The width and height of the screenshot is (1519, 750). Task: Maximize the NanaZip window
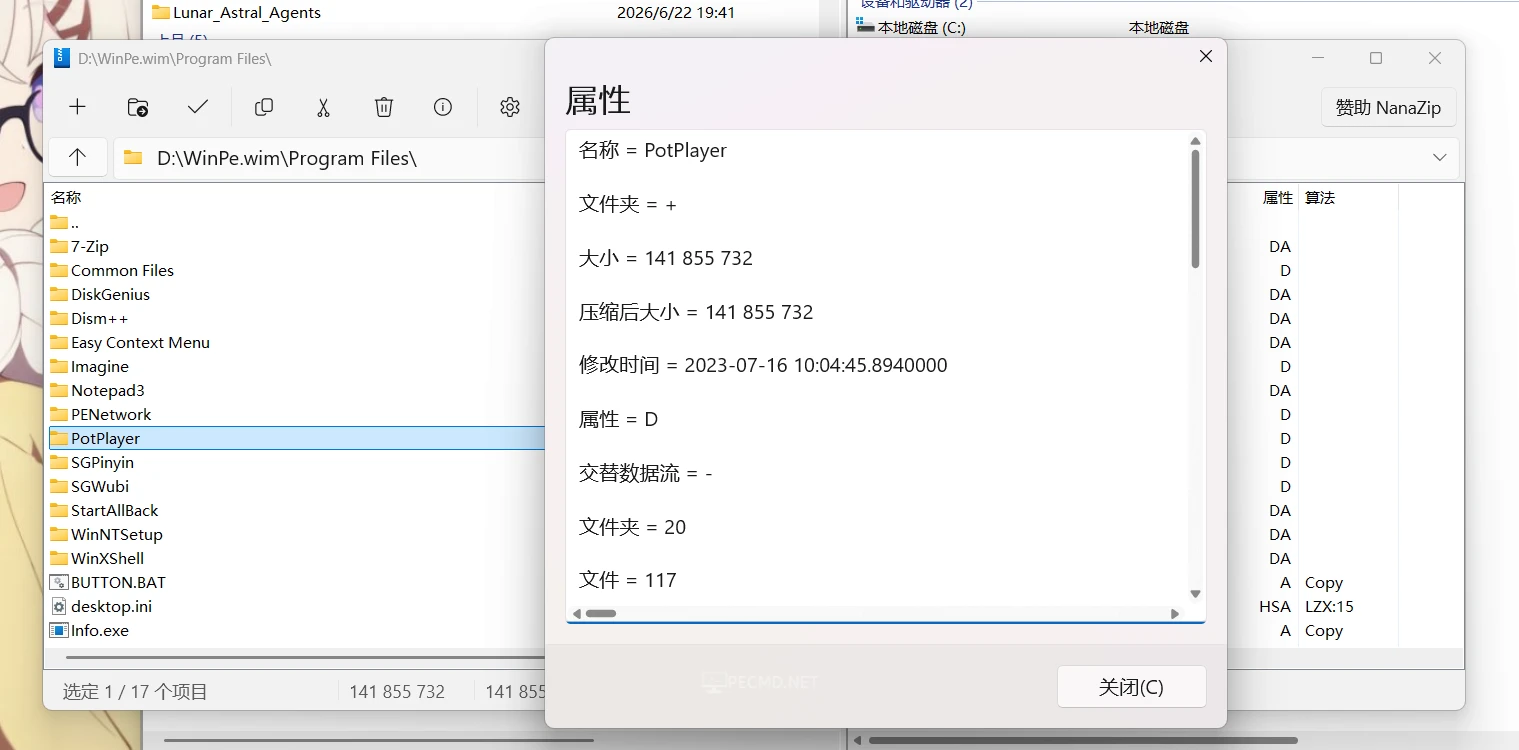(x=1376, y=58)
